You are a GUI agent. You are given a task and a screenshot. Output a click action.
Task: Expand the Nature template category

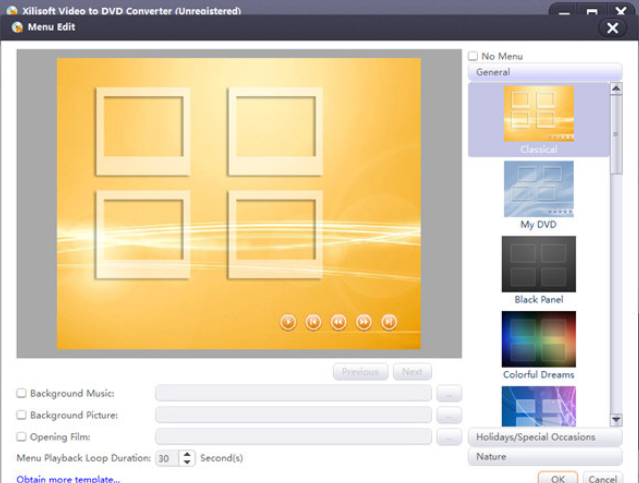point(545,457)
